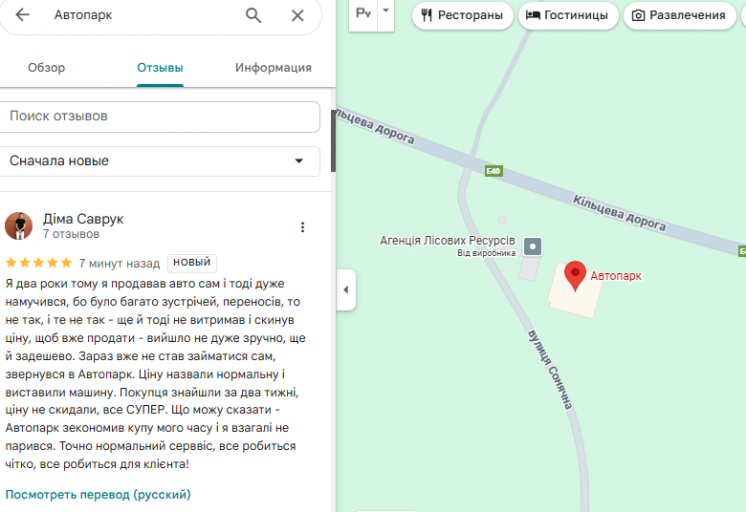Click the red Автопарк map pin

click(x=575, y=276)
